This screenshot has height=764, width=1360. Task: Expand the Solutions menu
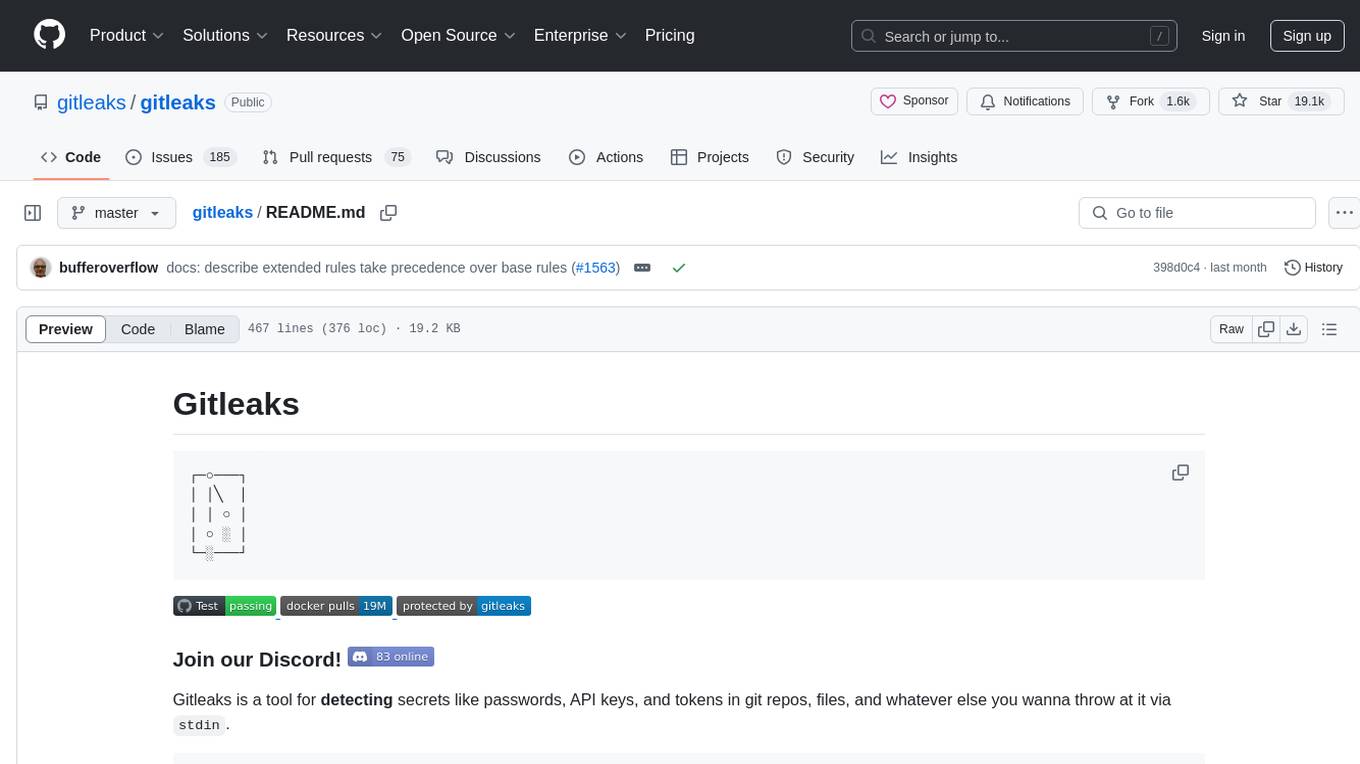225,35
